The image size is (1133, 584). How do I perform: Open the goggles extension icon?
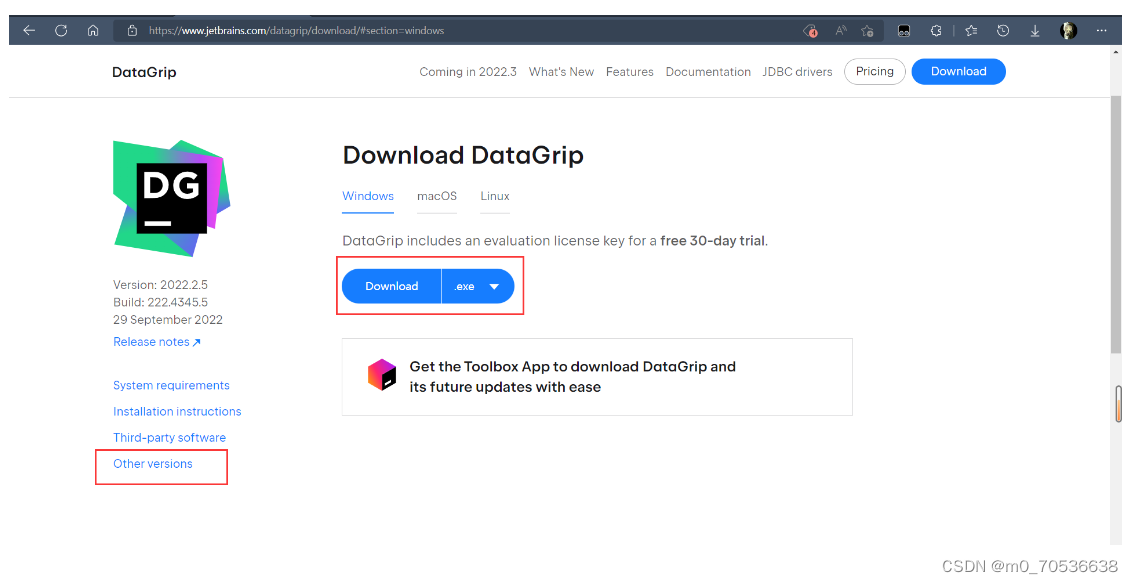(903, 30)
